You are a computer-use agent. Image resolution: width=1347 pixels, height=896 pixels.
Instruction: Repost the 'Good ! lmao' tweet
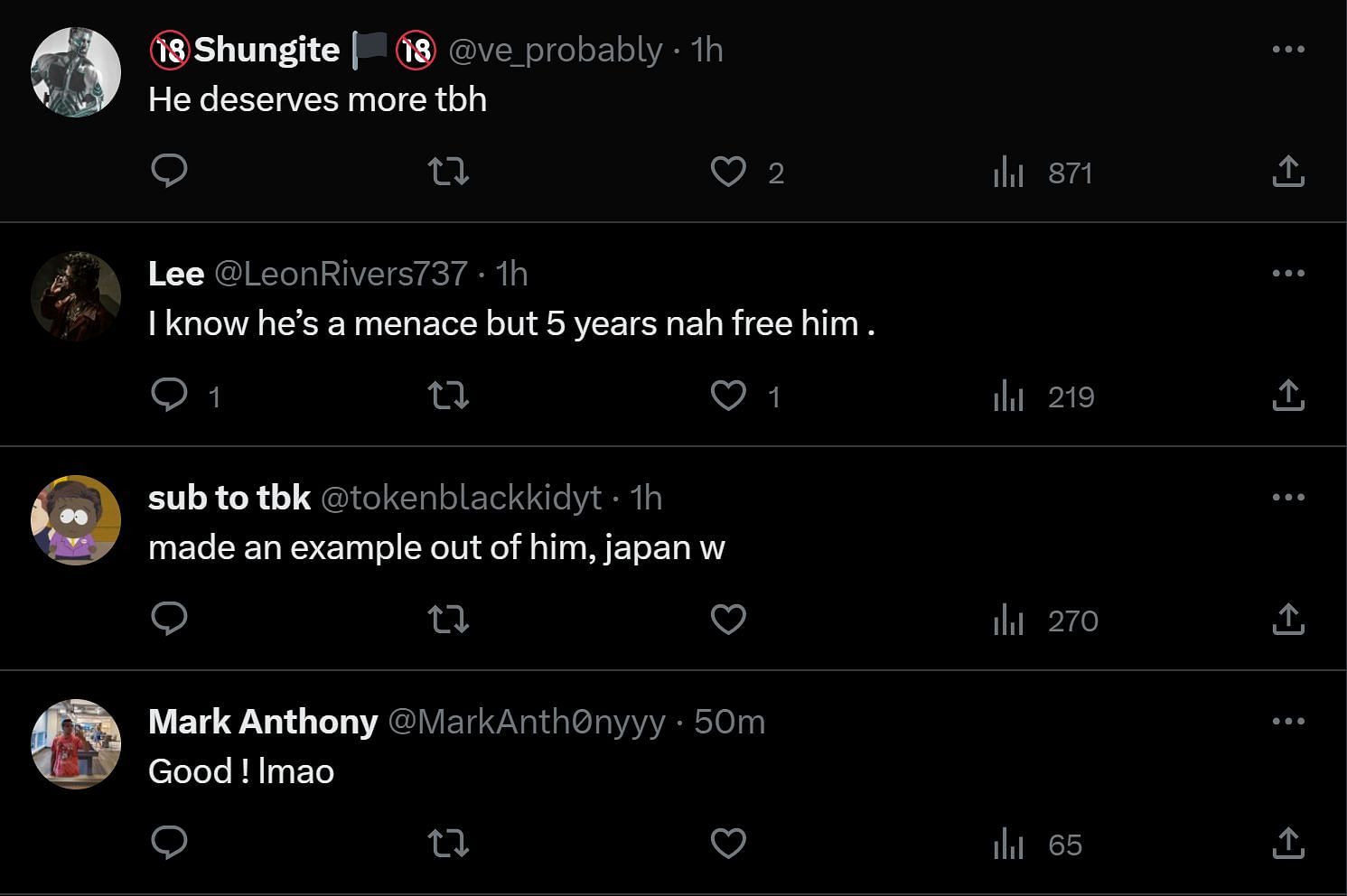tap(448, 844)
